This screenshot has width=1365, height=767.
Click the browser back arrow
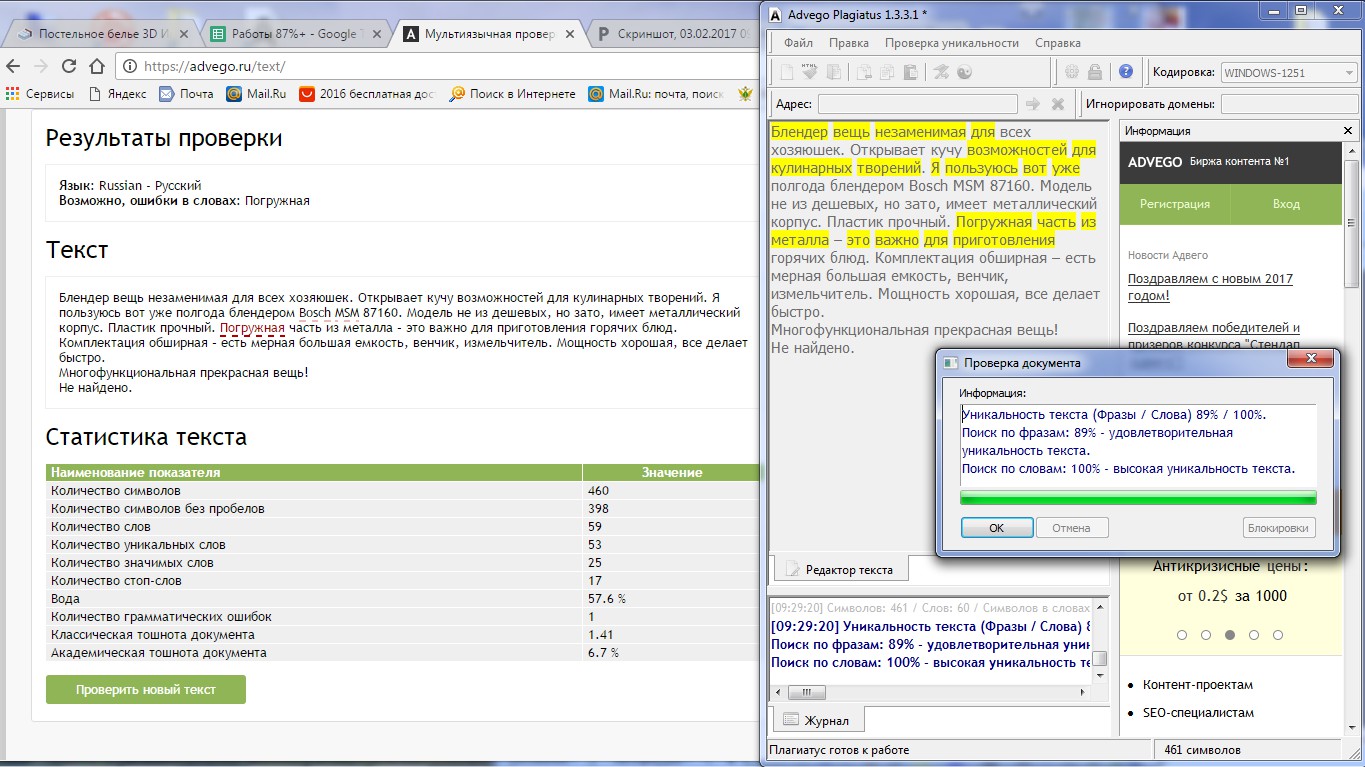click(x=13, y=66)
